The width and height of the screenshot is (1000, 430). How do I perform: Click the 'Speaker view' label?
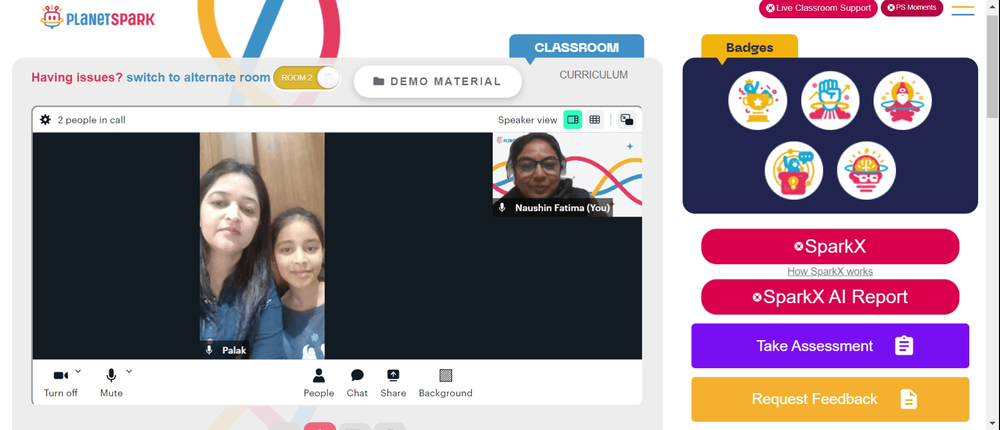click(x=527, y=120)
